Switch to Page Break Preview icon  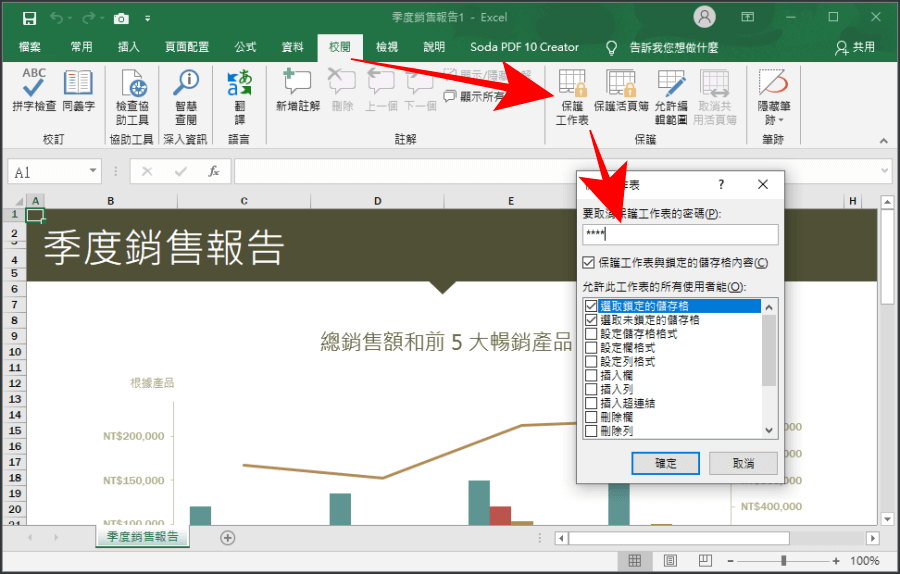[705, 561]
